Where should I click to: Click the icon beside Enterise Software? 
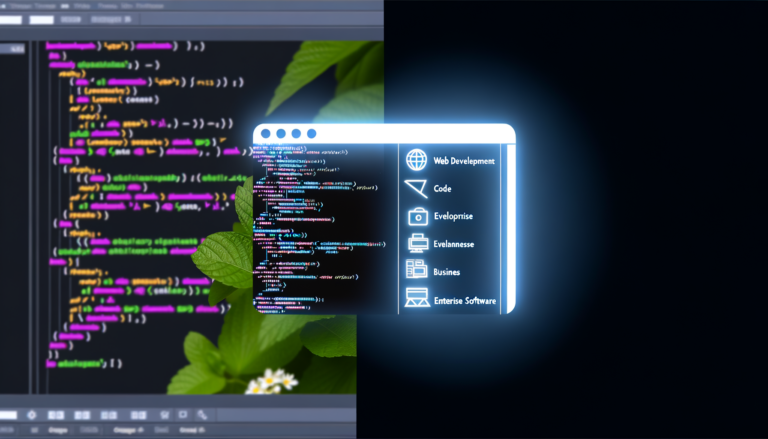pyautogui.click(x=417, y=298)
